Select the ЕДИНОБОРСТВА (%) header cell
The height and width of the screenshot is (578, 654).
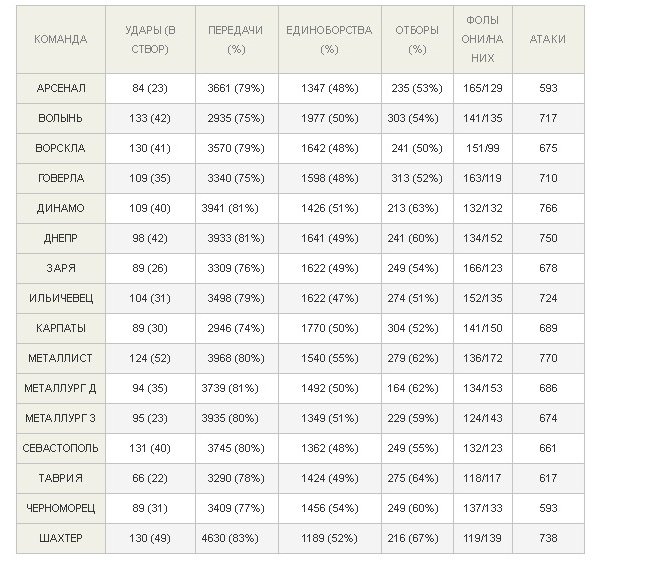click(329, 39)
